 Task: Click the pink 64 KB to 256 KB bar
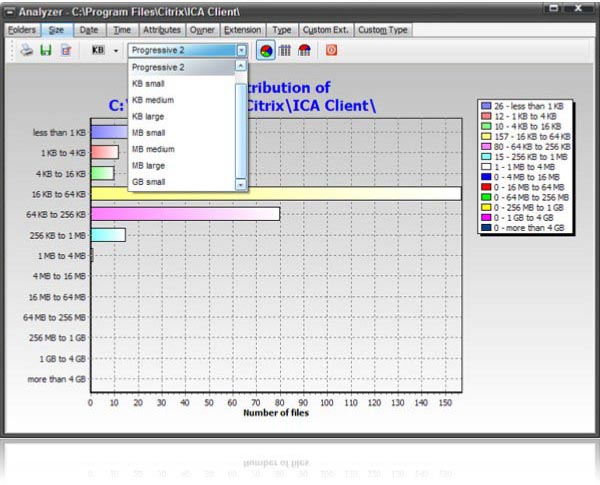[x=185, y=214]
